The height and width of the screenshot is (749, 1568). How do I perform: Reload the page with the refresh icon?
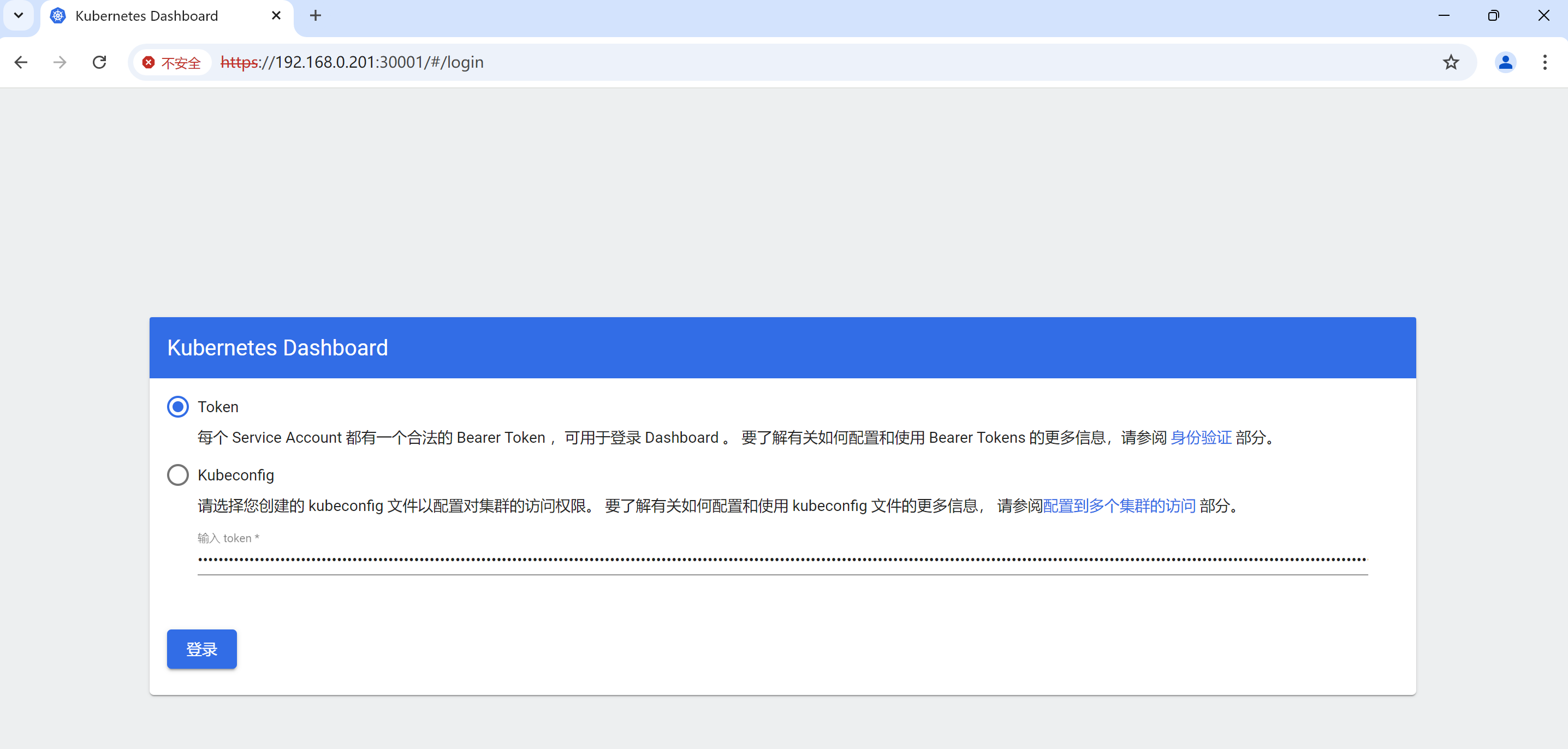coord(99,62)
